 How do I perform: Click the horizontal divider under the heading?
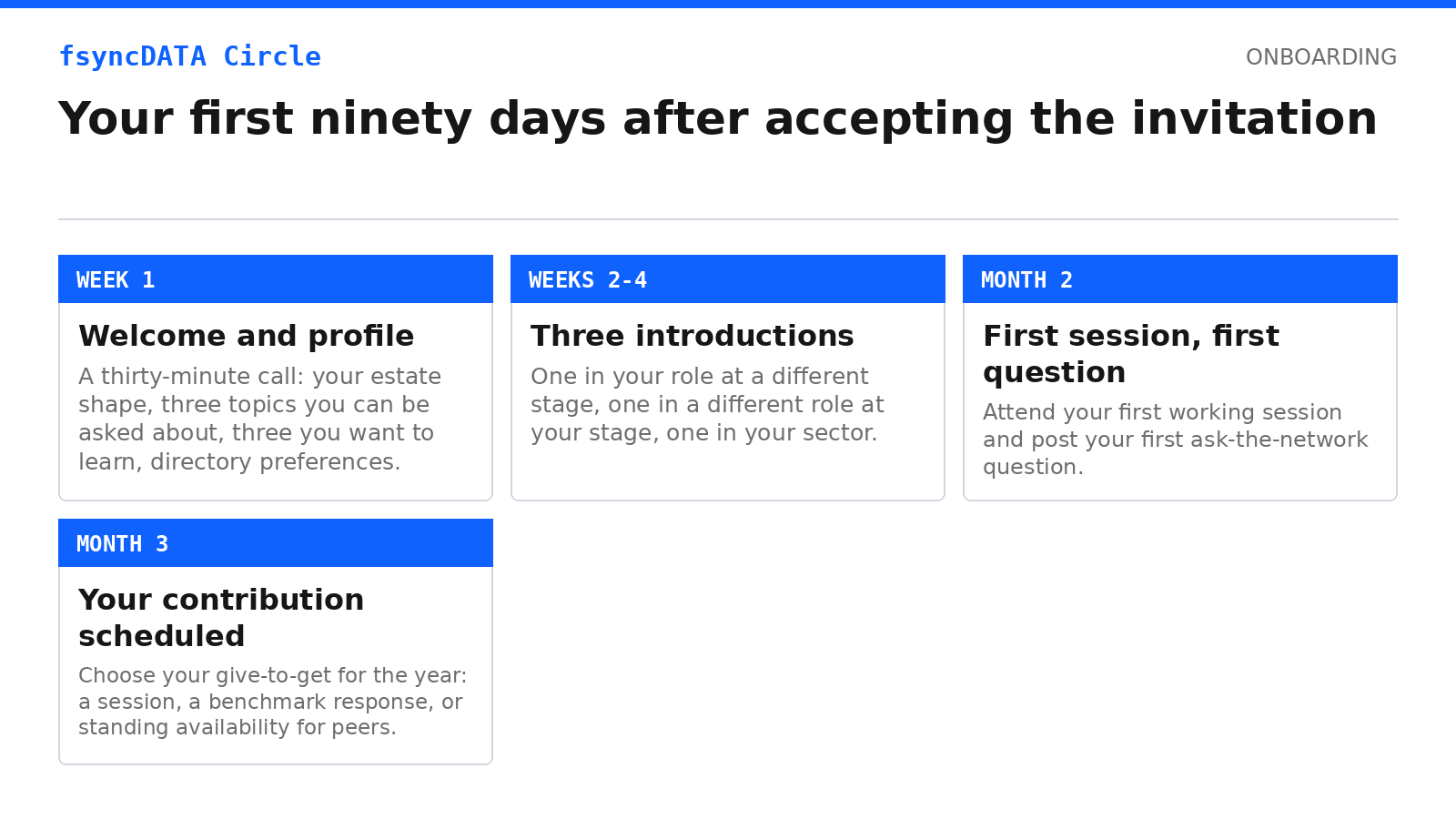[x=728, y=219]
